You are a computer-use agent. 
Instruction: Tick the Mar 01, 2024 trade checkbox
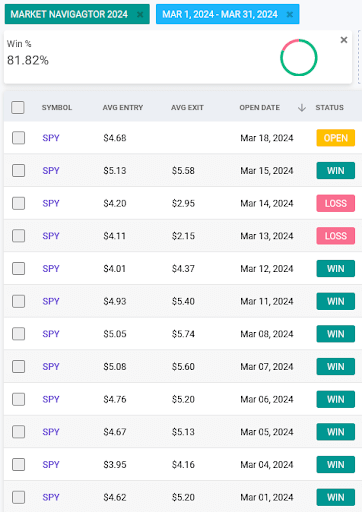tap(18, 497)
